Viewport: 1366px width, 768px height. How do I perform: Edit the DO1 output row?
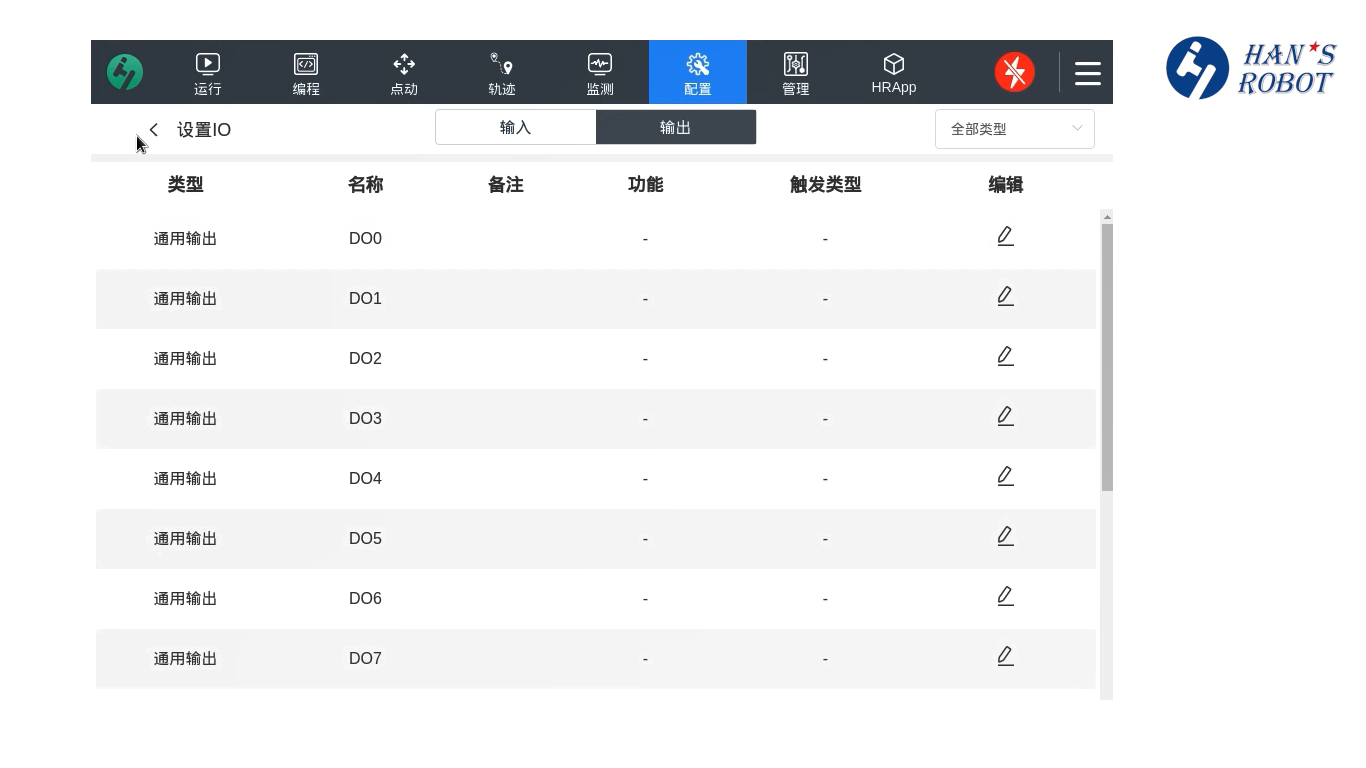pyautogui.click(x=1005, y=296)
